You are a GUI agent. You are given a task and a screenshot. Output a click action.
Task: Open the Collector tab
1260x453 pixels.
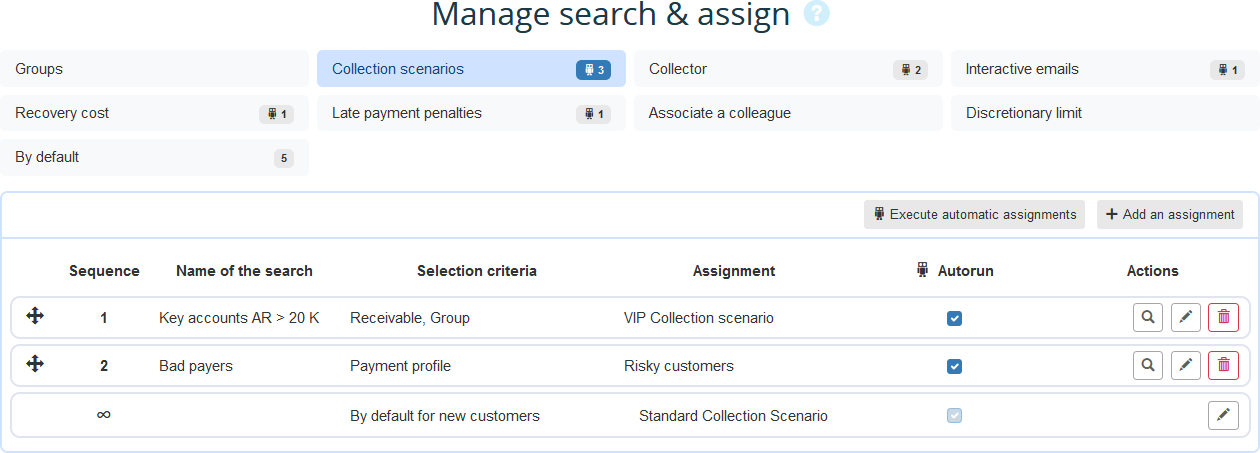coord(787,69)
